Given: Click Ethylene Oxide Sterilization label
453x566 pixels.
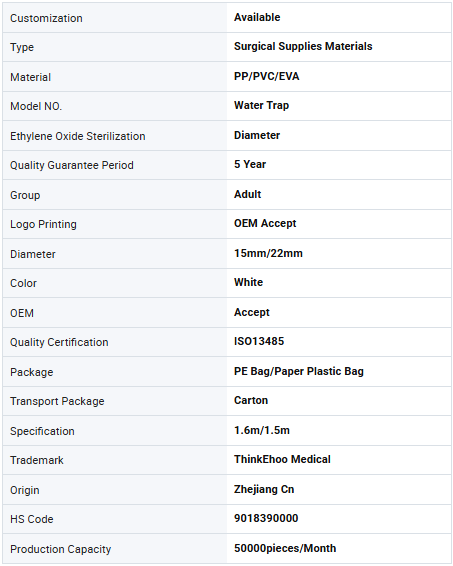Looking at the screenshot, I should pos(78,136).
